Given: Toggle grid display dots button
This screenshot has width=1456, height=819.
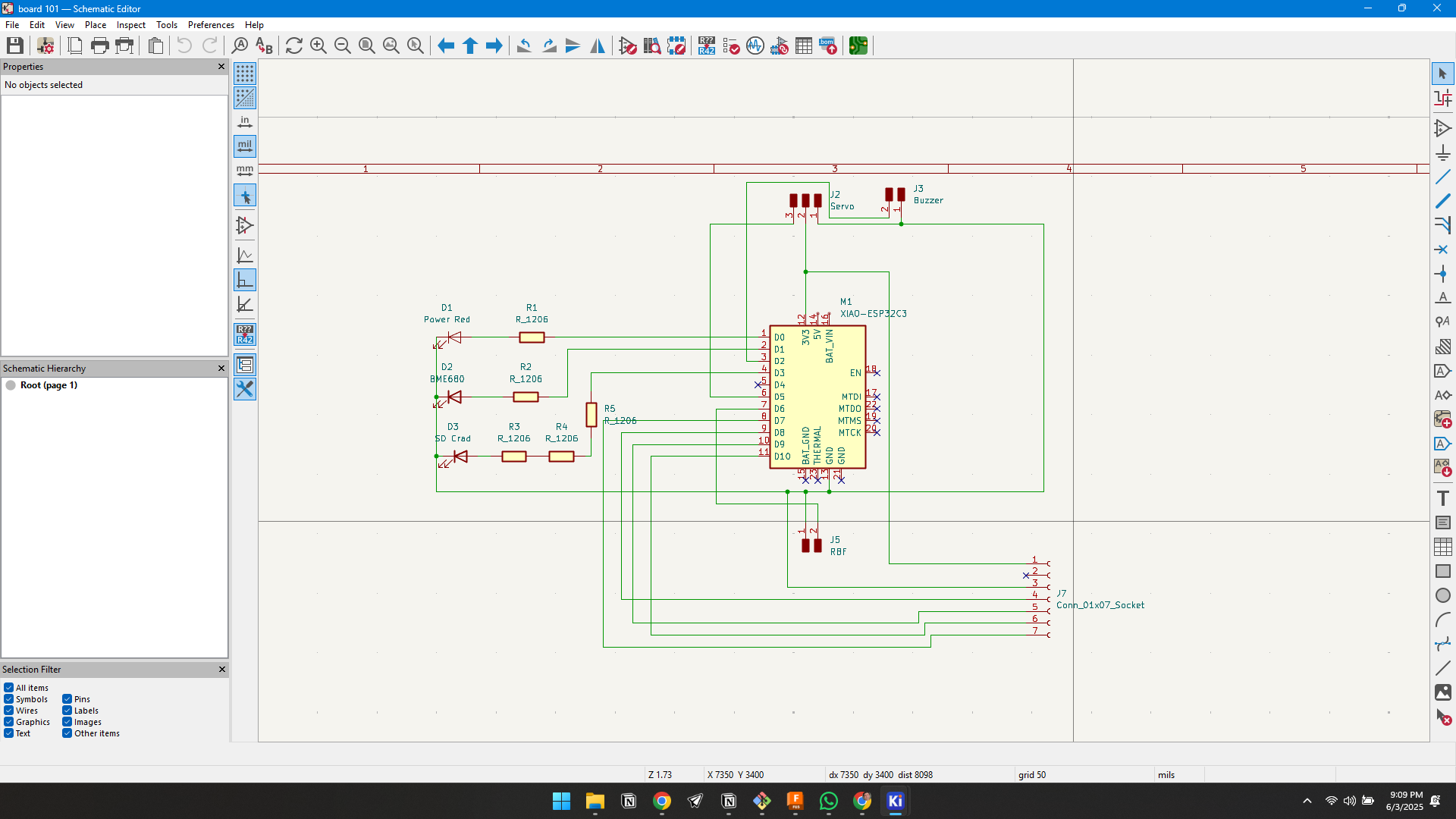Looking at the screenshot, I should [245, 74].
